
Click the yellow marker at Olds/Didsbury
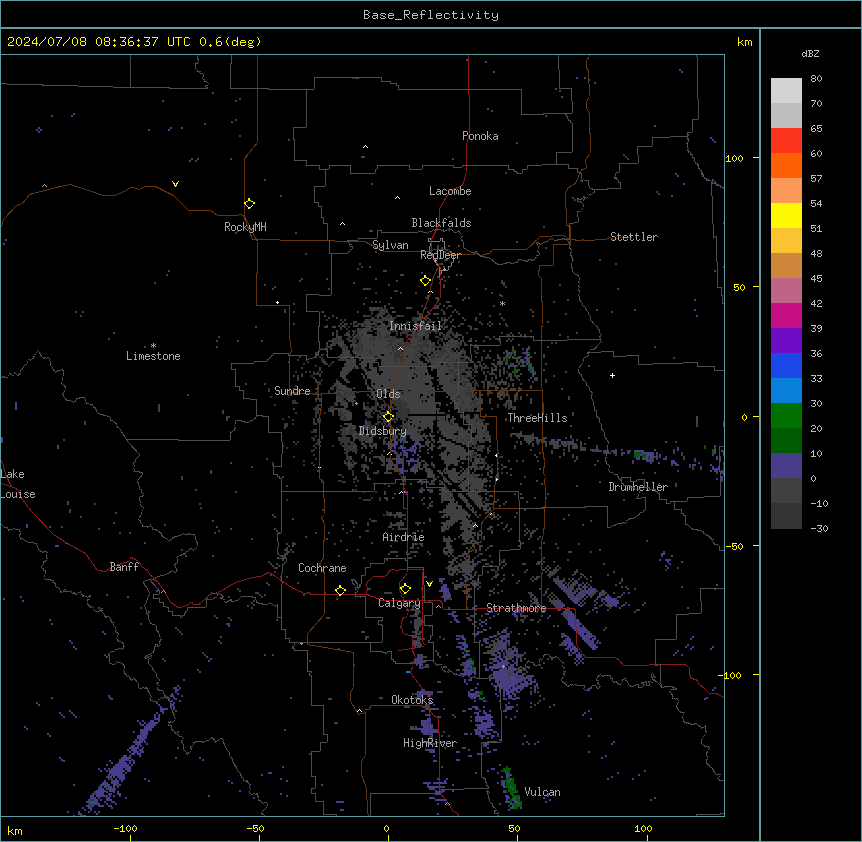pyautogui.click(x=389, y=417)
